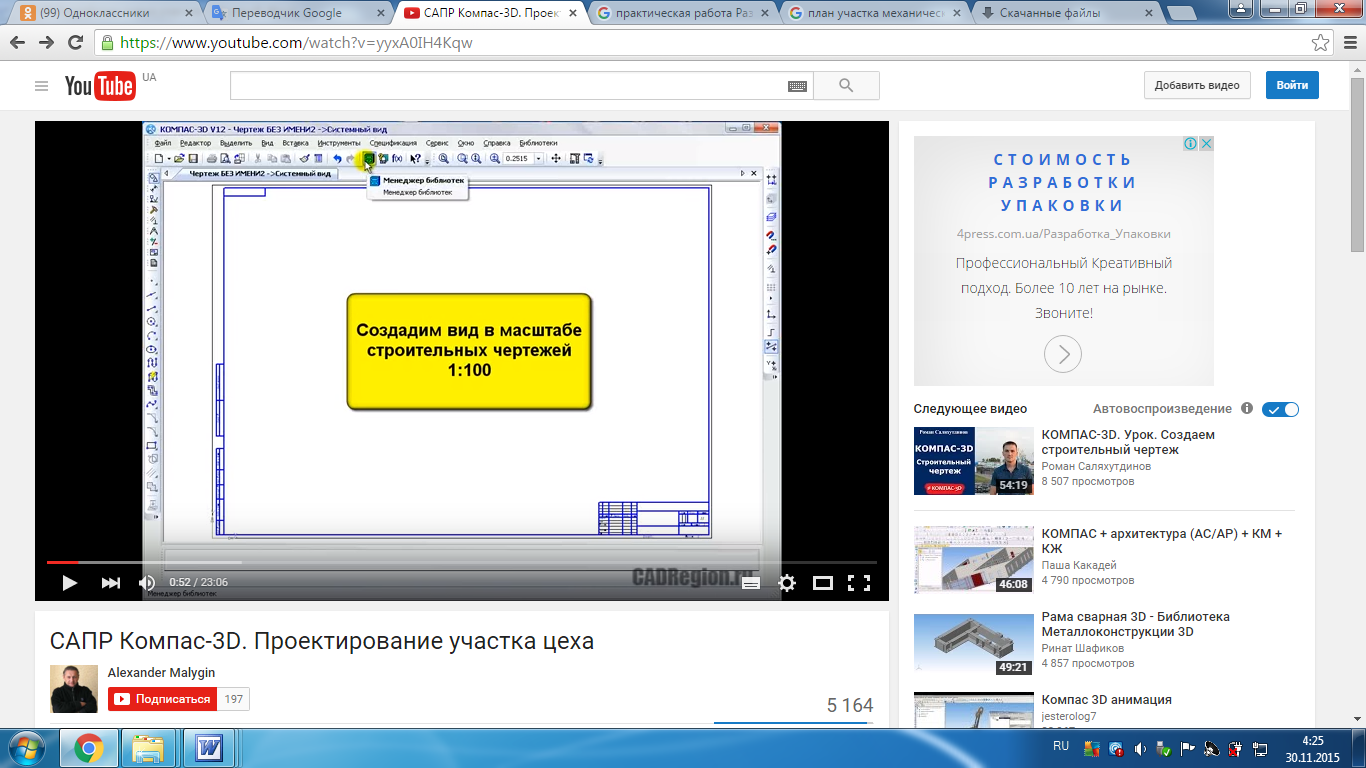Click the Добавить видео button

(1197, 85)
